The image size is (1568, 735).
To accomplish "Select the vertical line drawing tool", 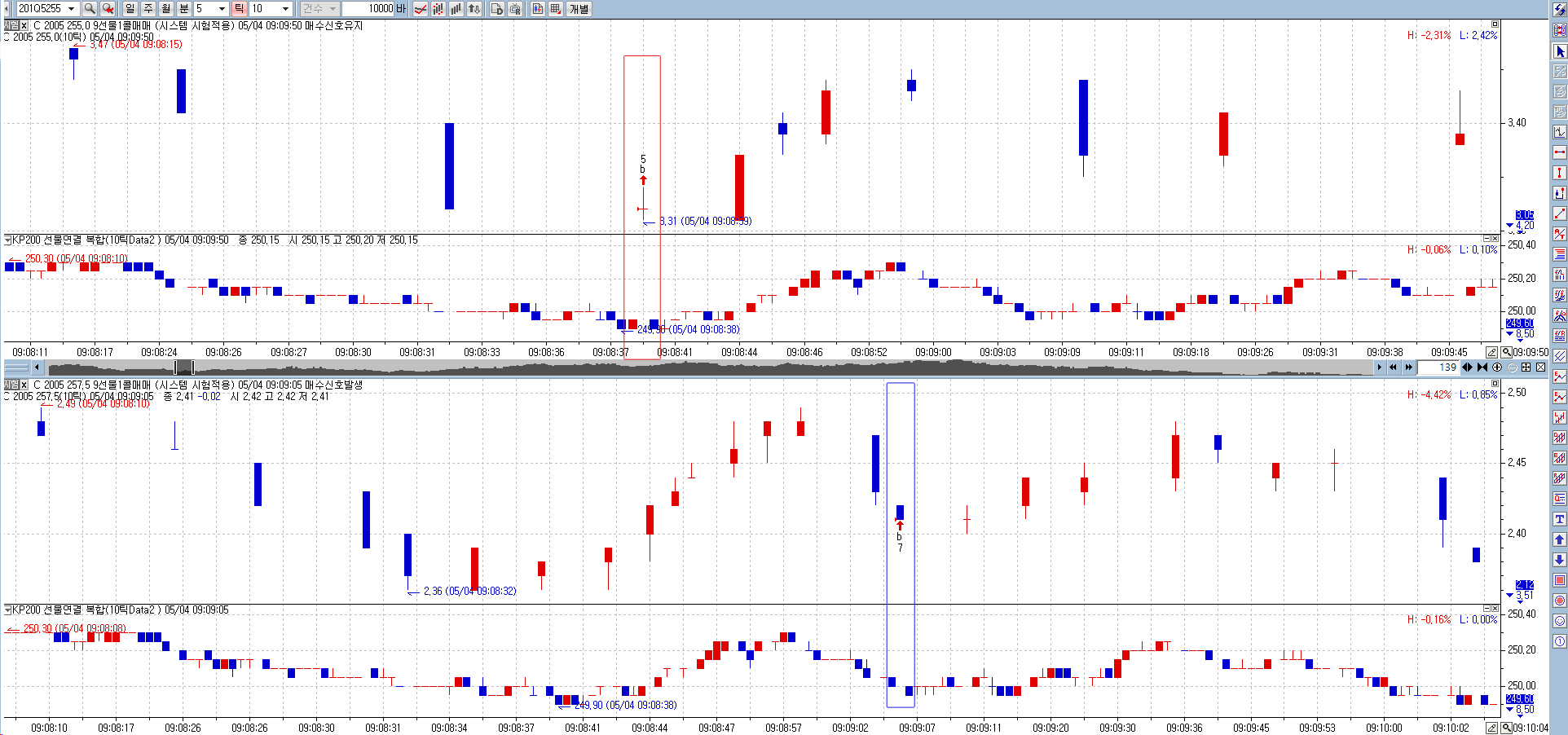I will tap(1559, 173).
